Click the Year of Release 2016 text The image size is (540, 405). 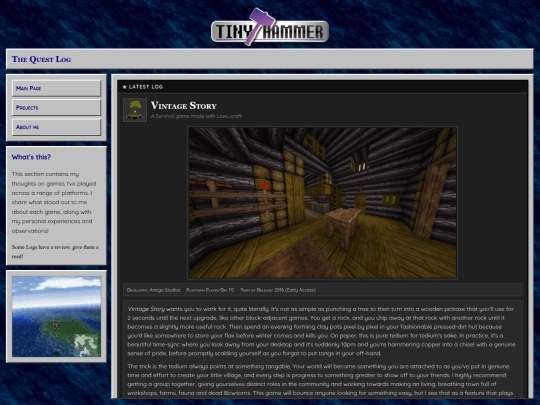pyautogui.click(x=278, y=290)
